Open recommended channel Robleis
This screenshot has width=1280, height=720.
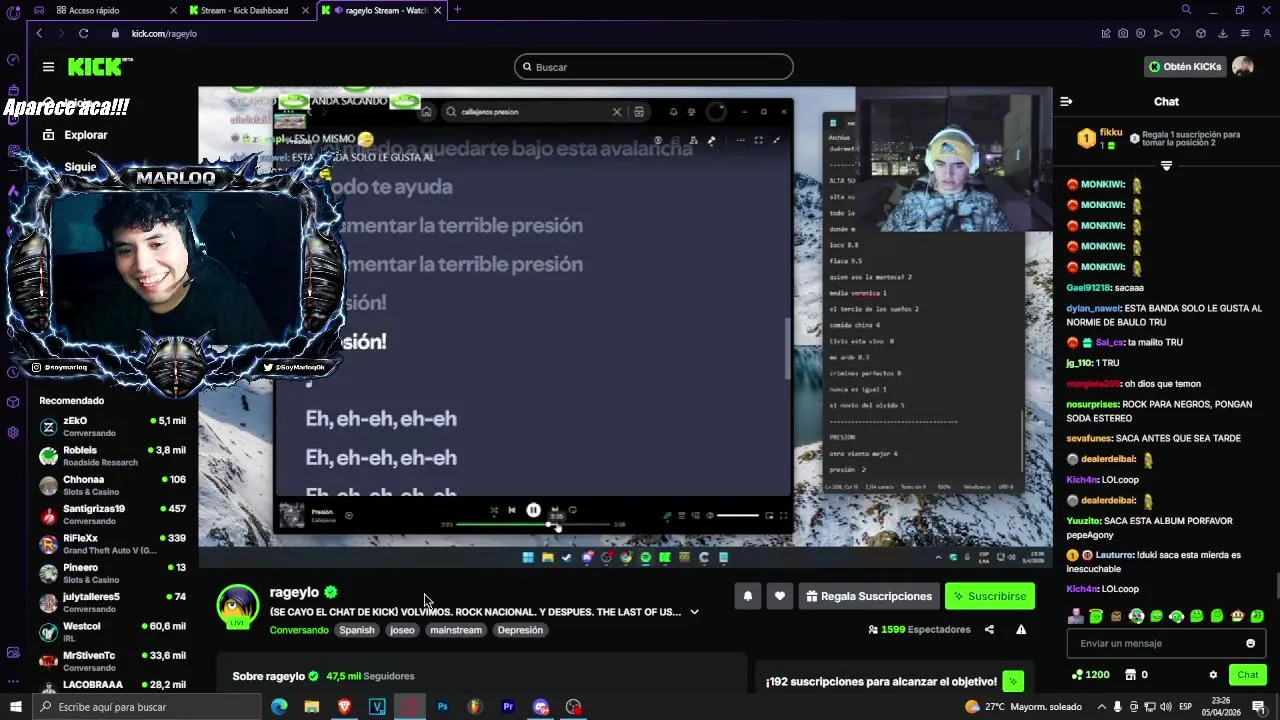coord(112,456)
